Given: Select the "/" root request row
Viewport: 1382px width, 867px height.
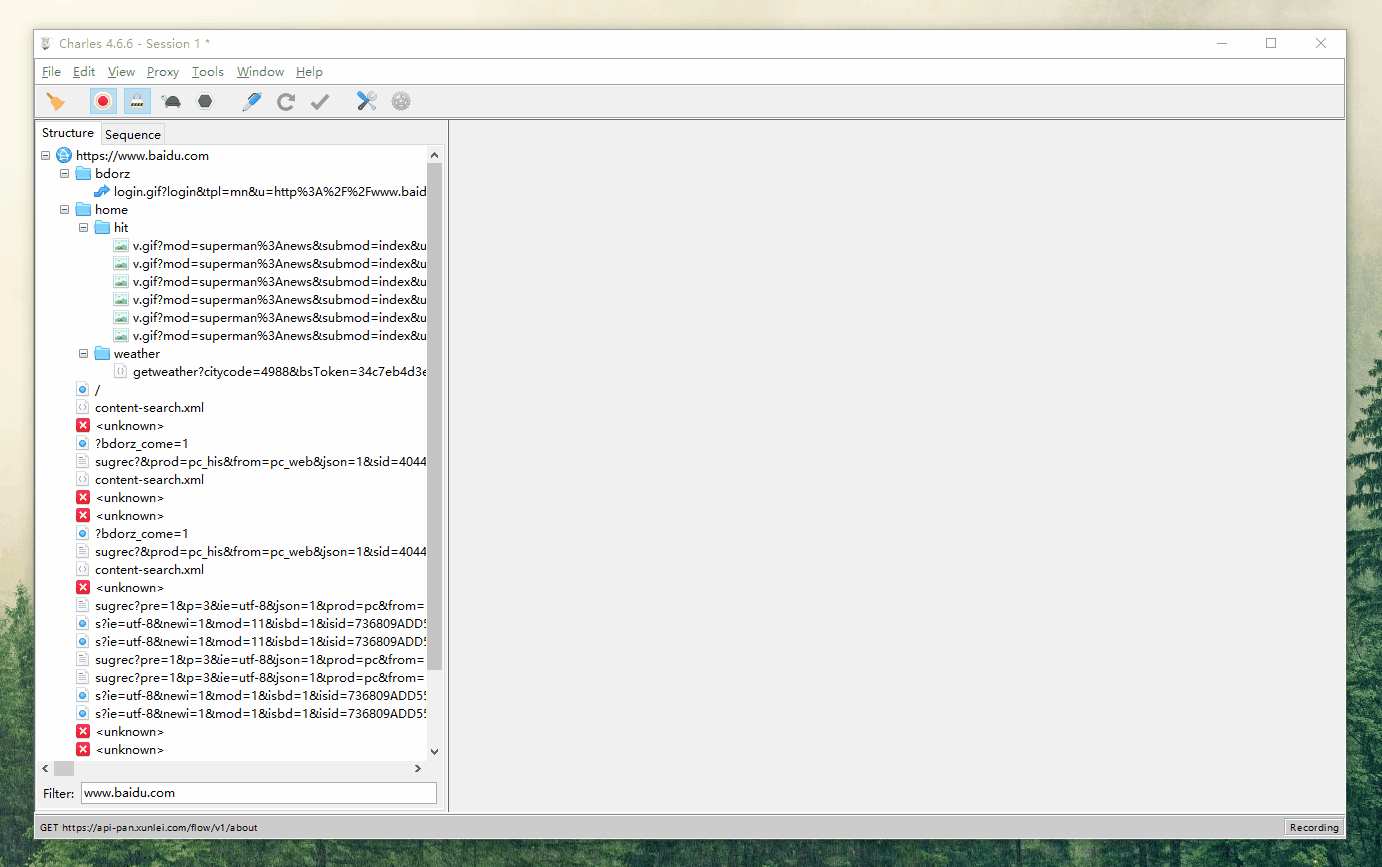Looking at the screenshot, I should [89, 389].
